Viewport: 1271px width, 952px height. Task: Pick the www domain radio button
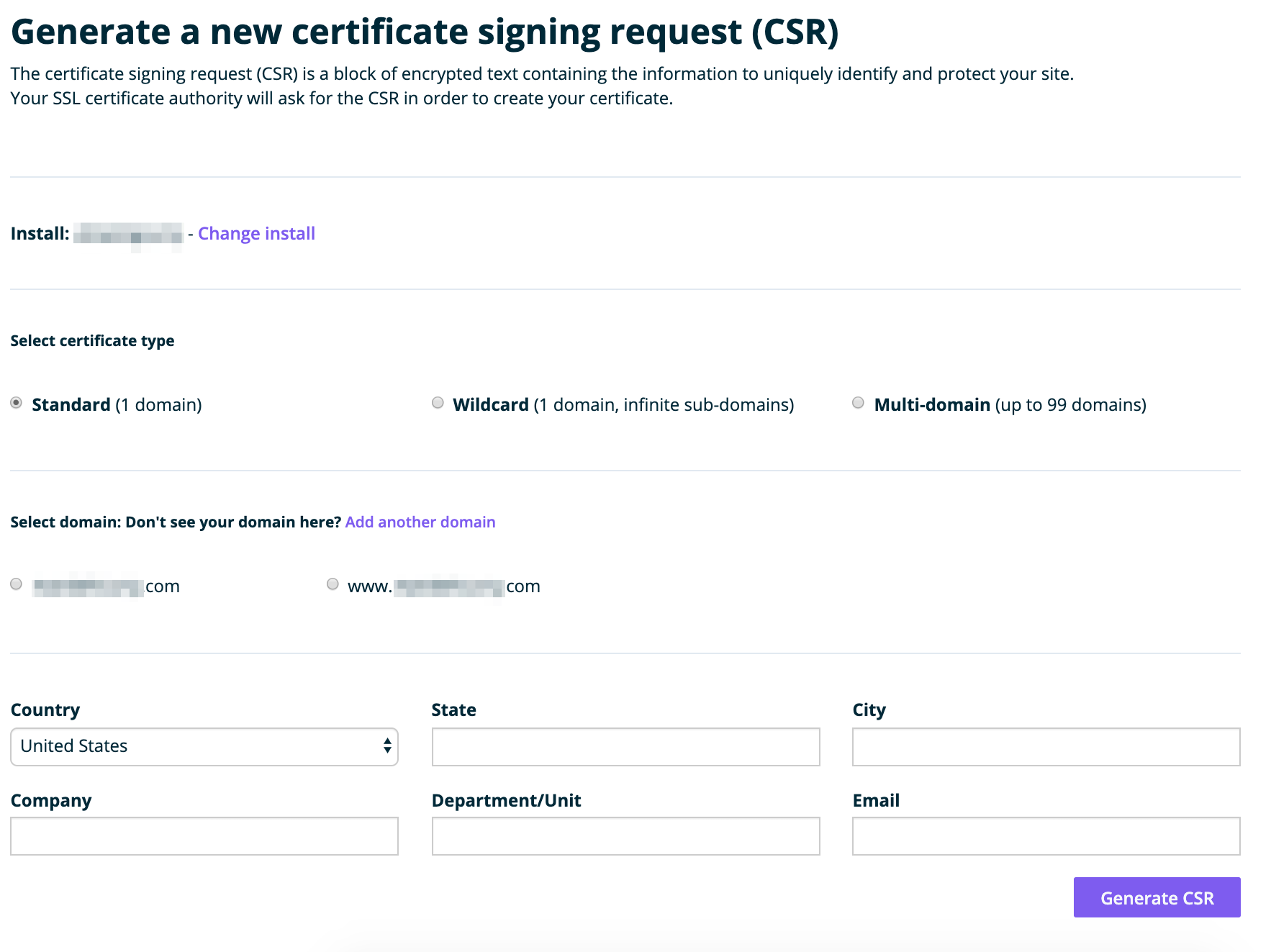click(333, 584)
